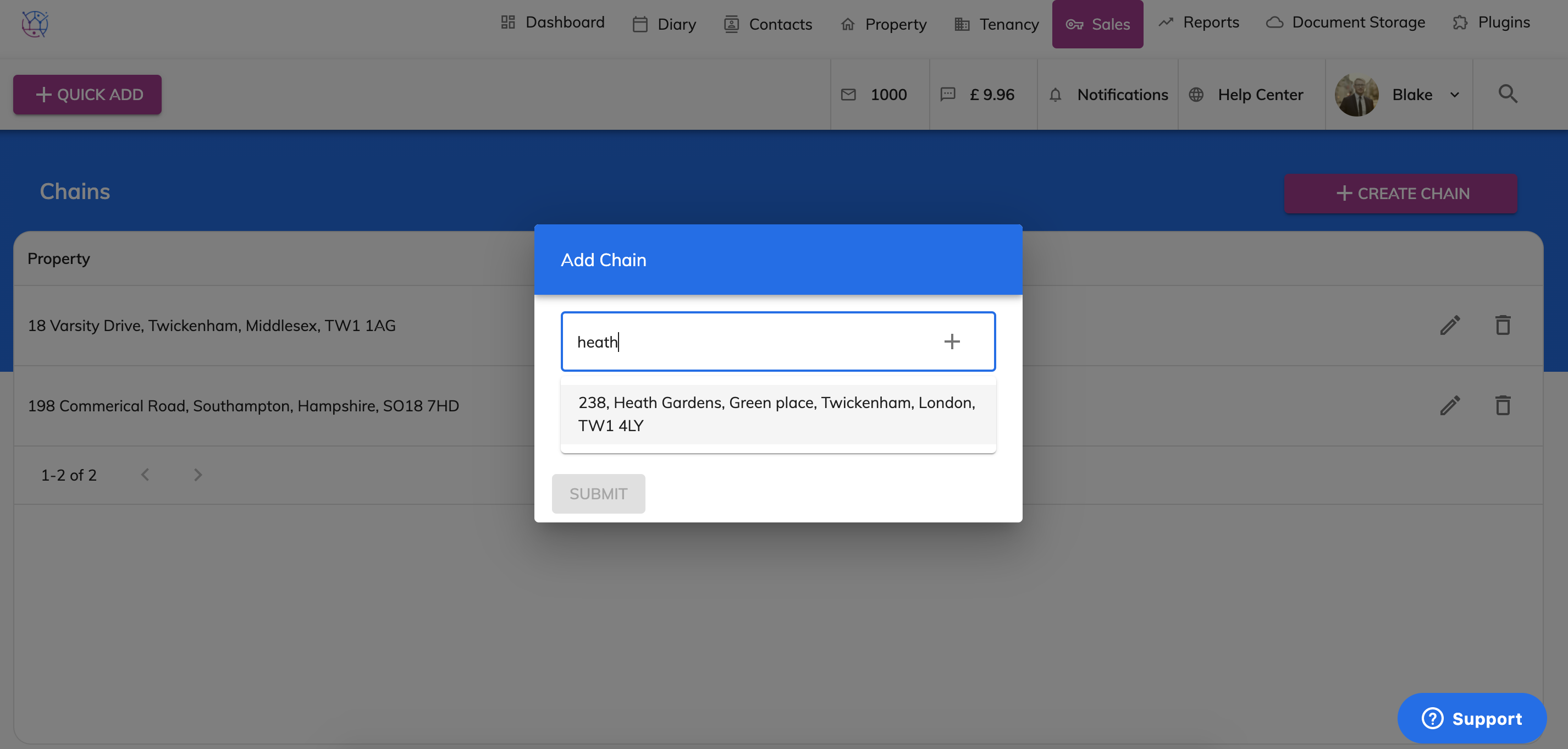The image size is (1568, 749).
Task: Click the pencil icon for 18 Varsity Drive
Action: pos(1449,325)
